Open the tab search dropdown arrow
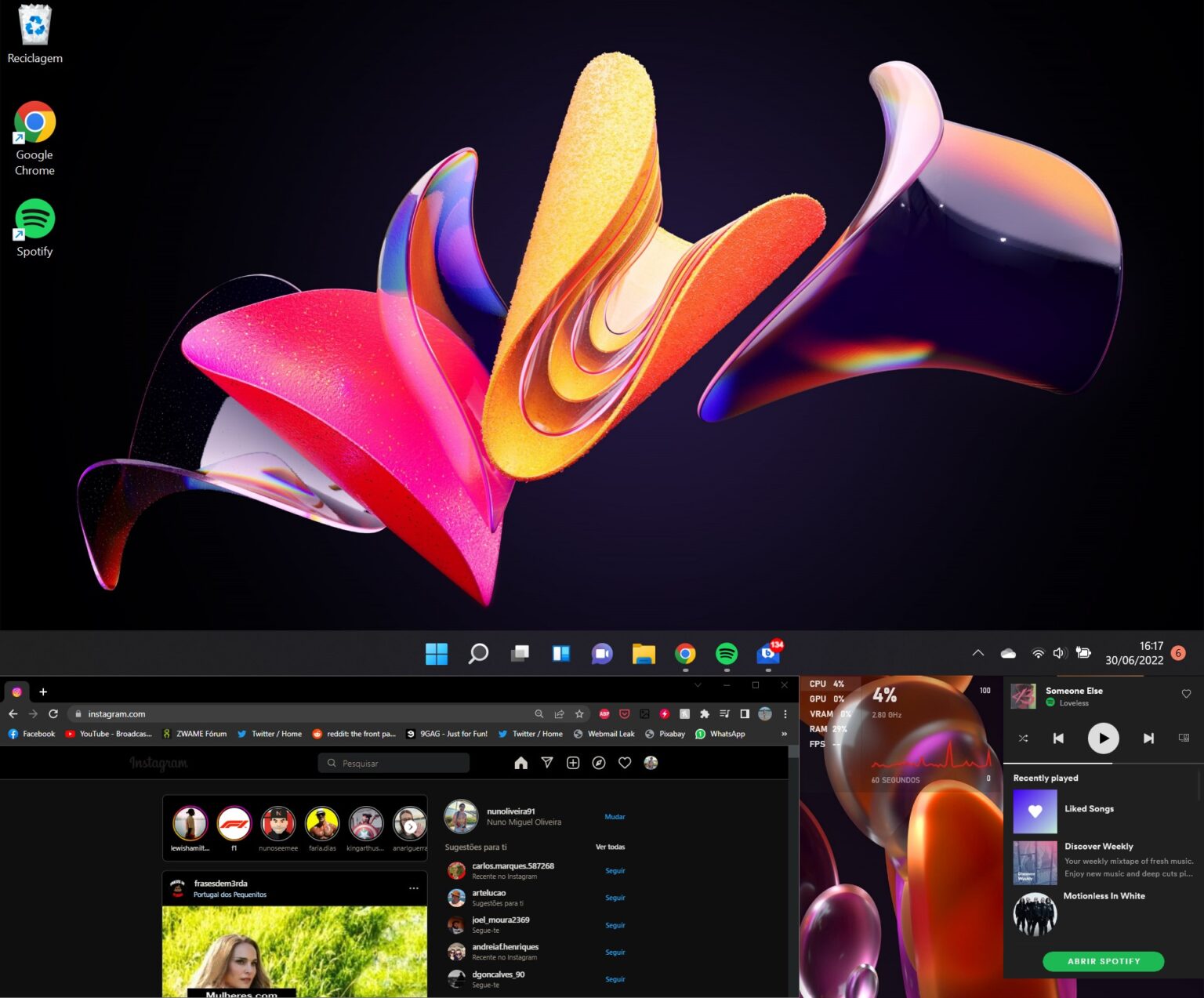This screenshot has width=1204, height=998. tap(698, 684)
